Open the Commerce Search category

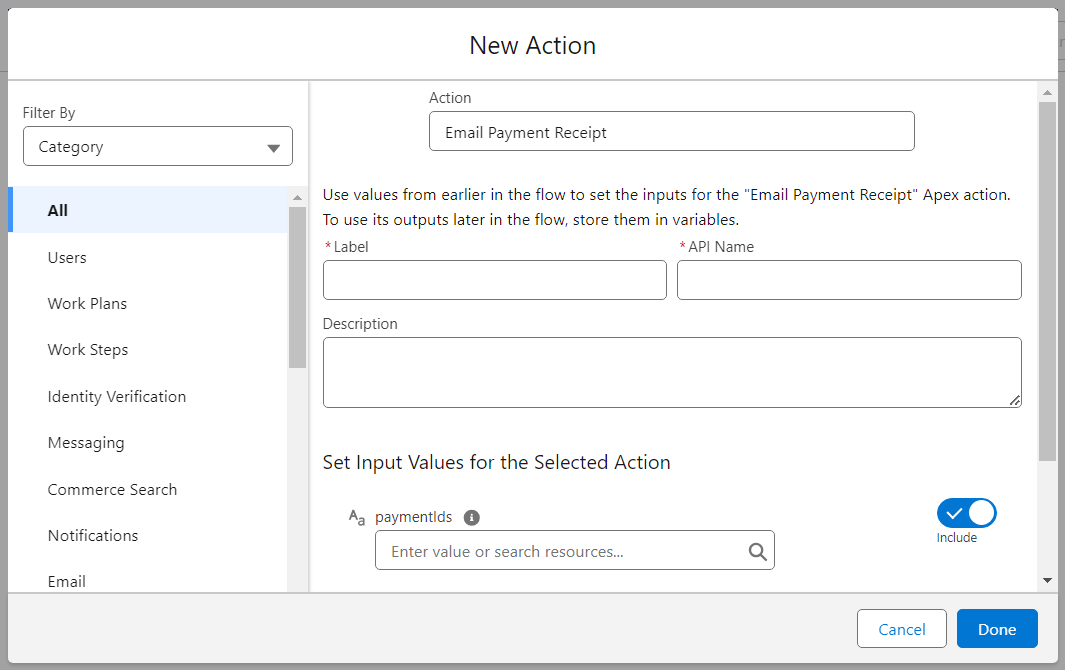[x=112, y=490]
